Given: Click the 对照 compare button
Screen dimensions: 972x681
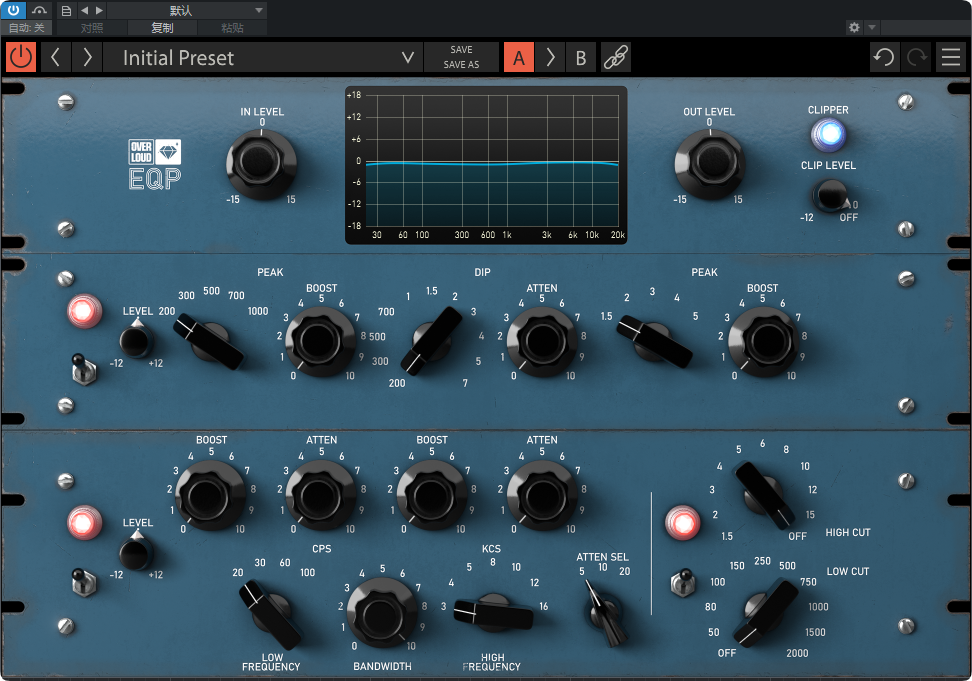Looking at the screenshot, I should click(x=92, y=28).
